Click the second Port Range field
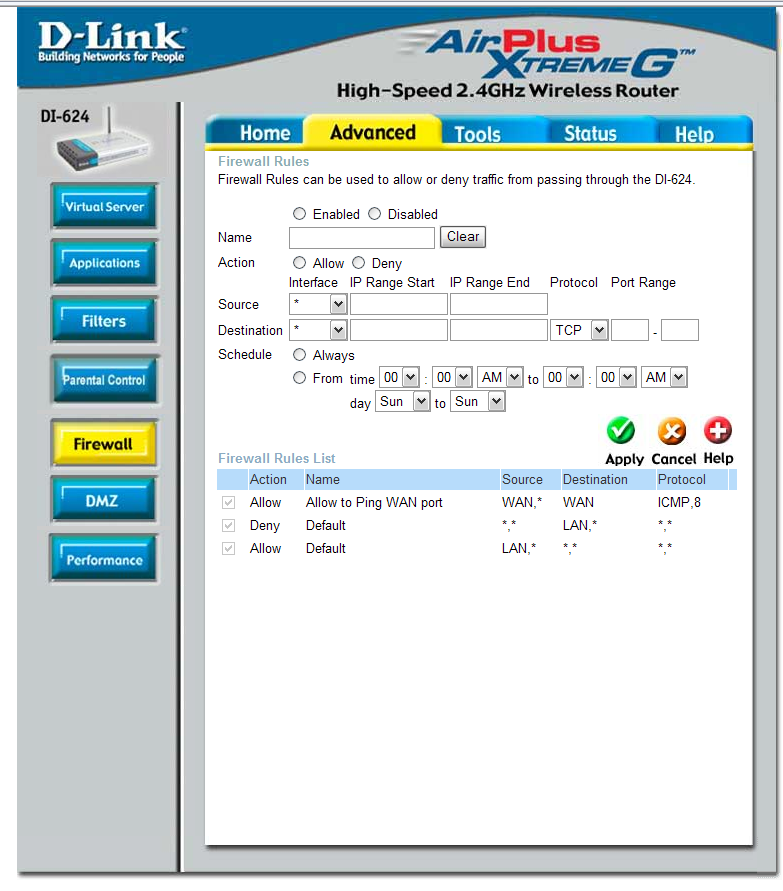 (680, 330)
